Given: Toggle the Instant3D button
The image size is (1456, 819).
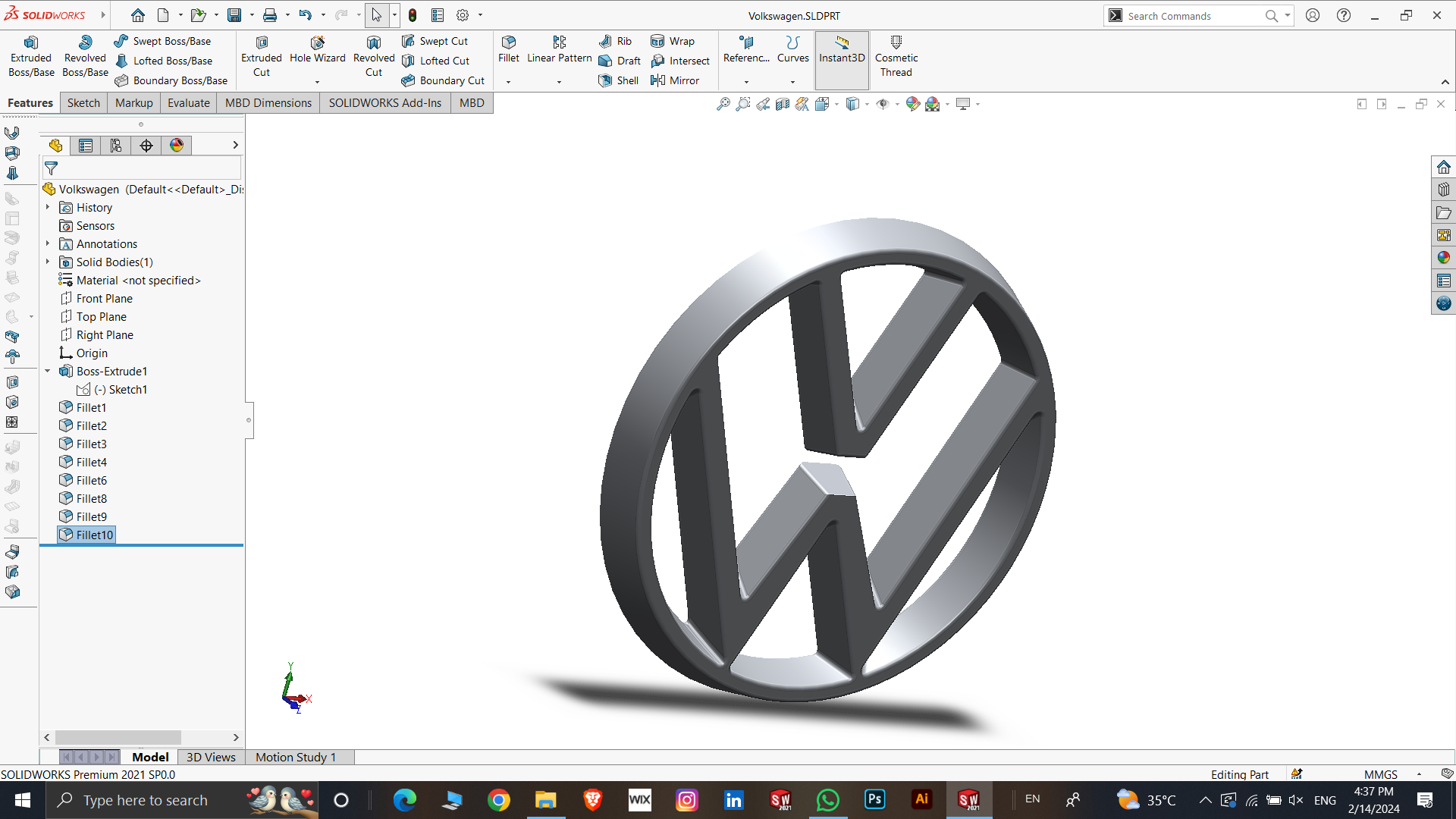Looking at the screenshot, I should tap(842, 49).
